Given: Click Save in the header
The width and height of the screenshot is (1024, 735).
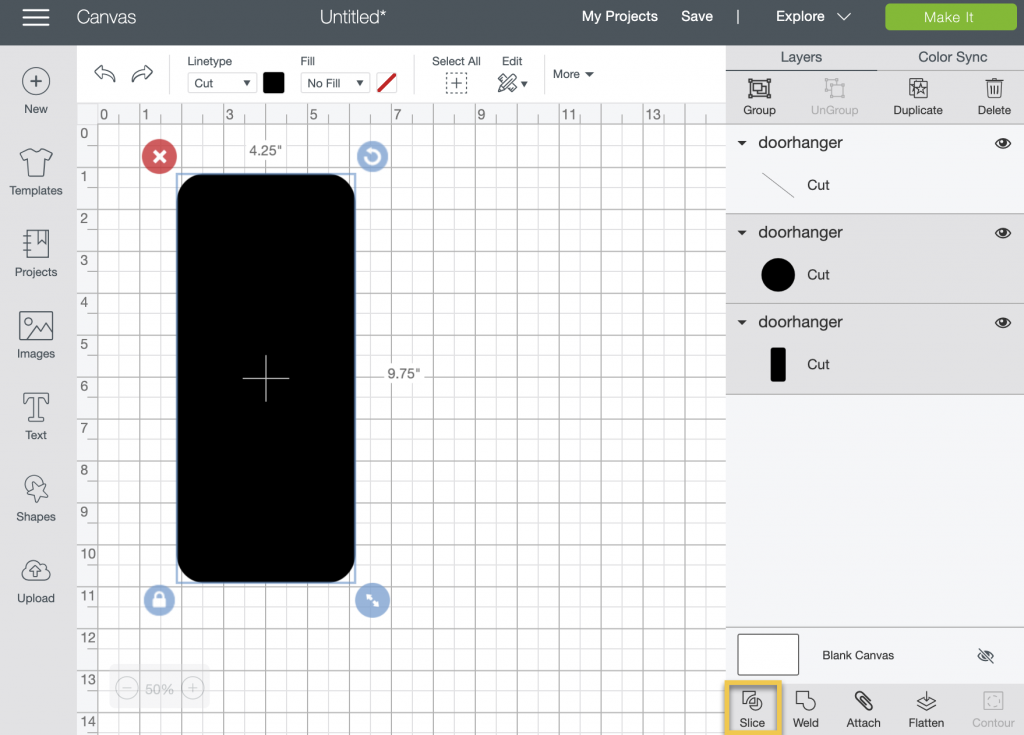Looking at the screenshot, I should coord(697,16).
